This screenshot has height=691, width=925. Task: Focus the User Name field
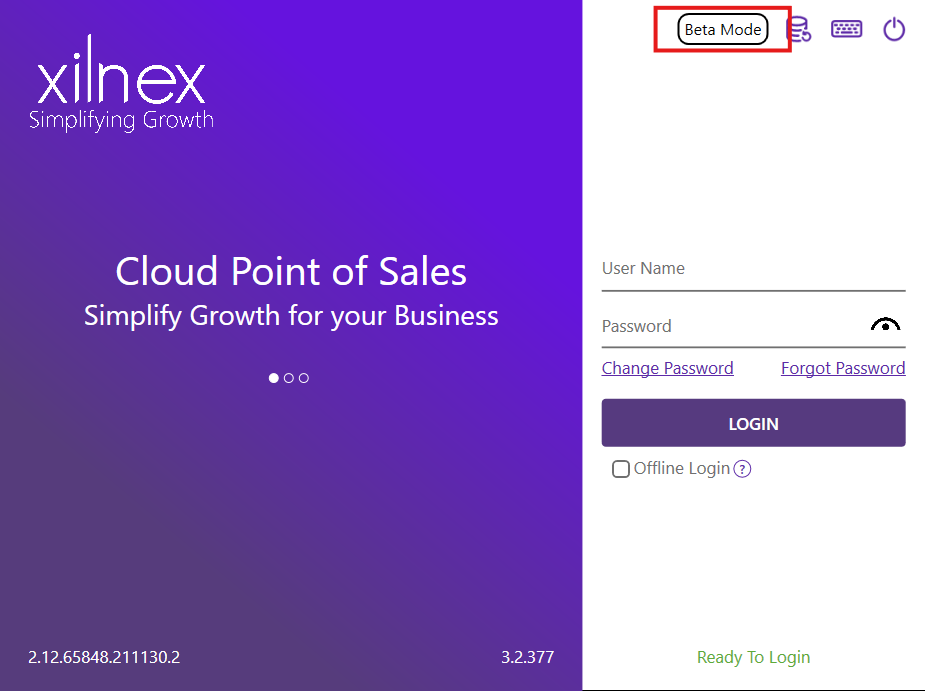[x=753, y=269]
